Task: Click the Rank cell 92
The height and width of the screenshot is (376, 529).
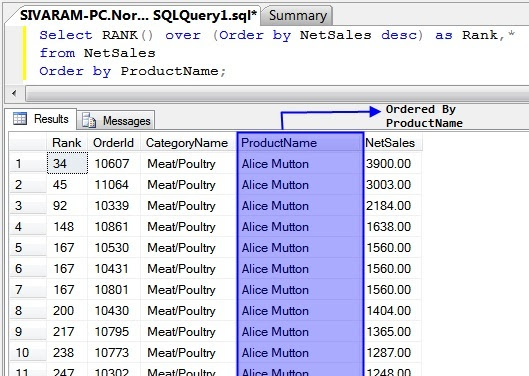Action: [67, 206]
